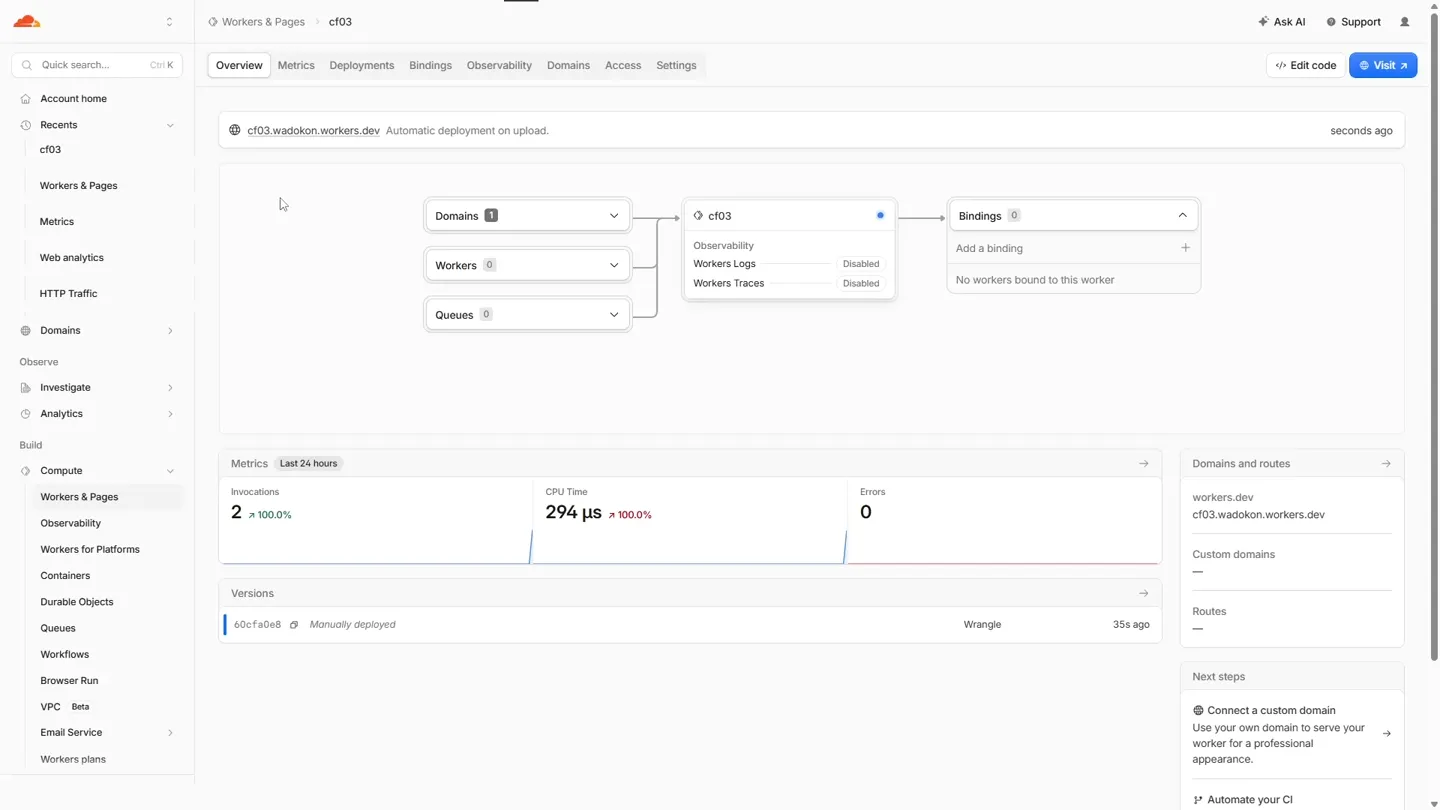Expand the Email Service chevron
The image size is (1440, 810).
170,733
